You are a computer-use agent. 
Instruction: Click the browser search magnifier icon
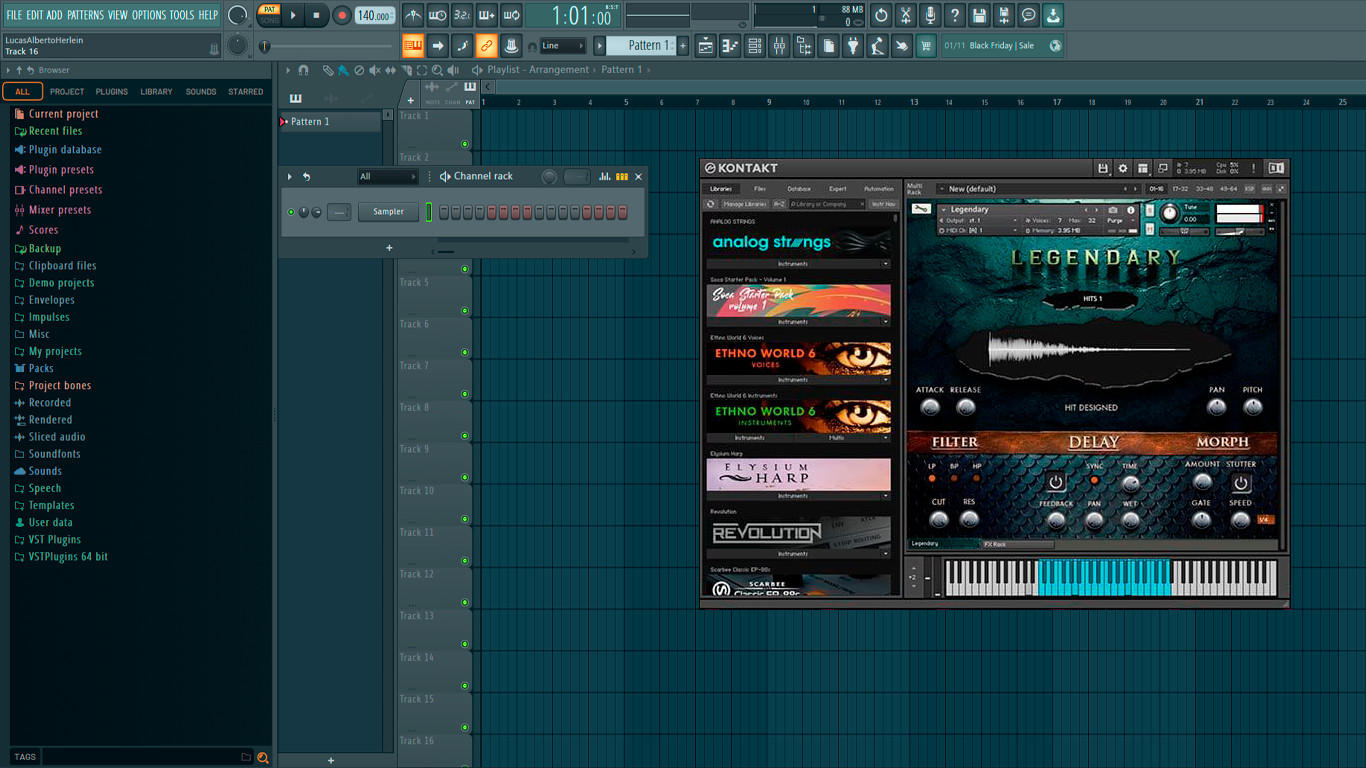coord(263,757)
